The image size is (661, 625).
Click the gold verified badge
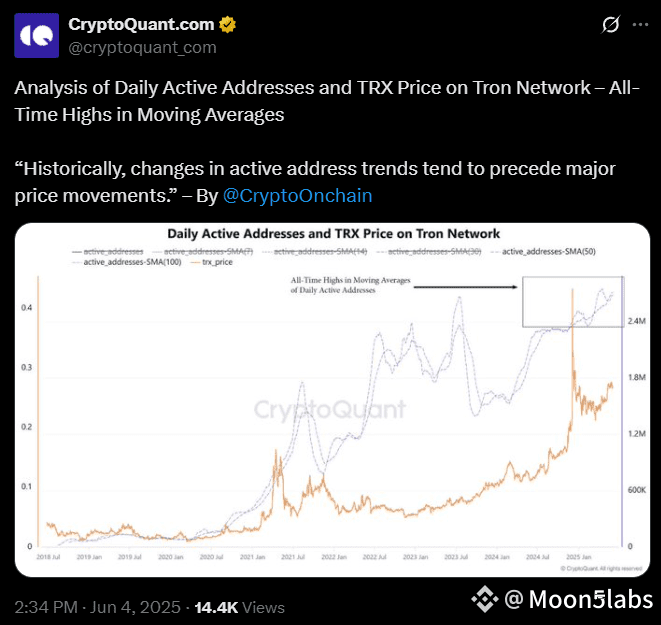pyautogui.click(x=227, y=24)
